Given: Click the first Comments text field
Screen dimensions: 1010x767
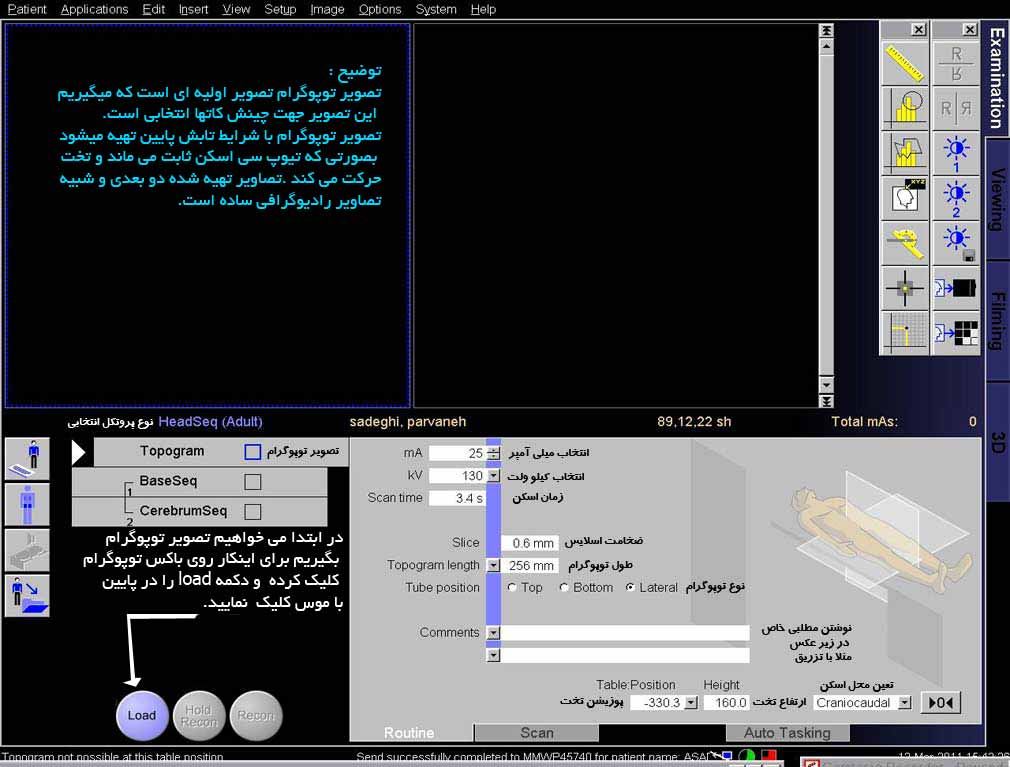Looking at the screenshot, I should point(625,632).
